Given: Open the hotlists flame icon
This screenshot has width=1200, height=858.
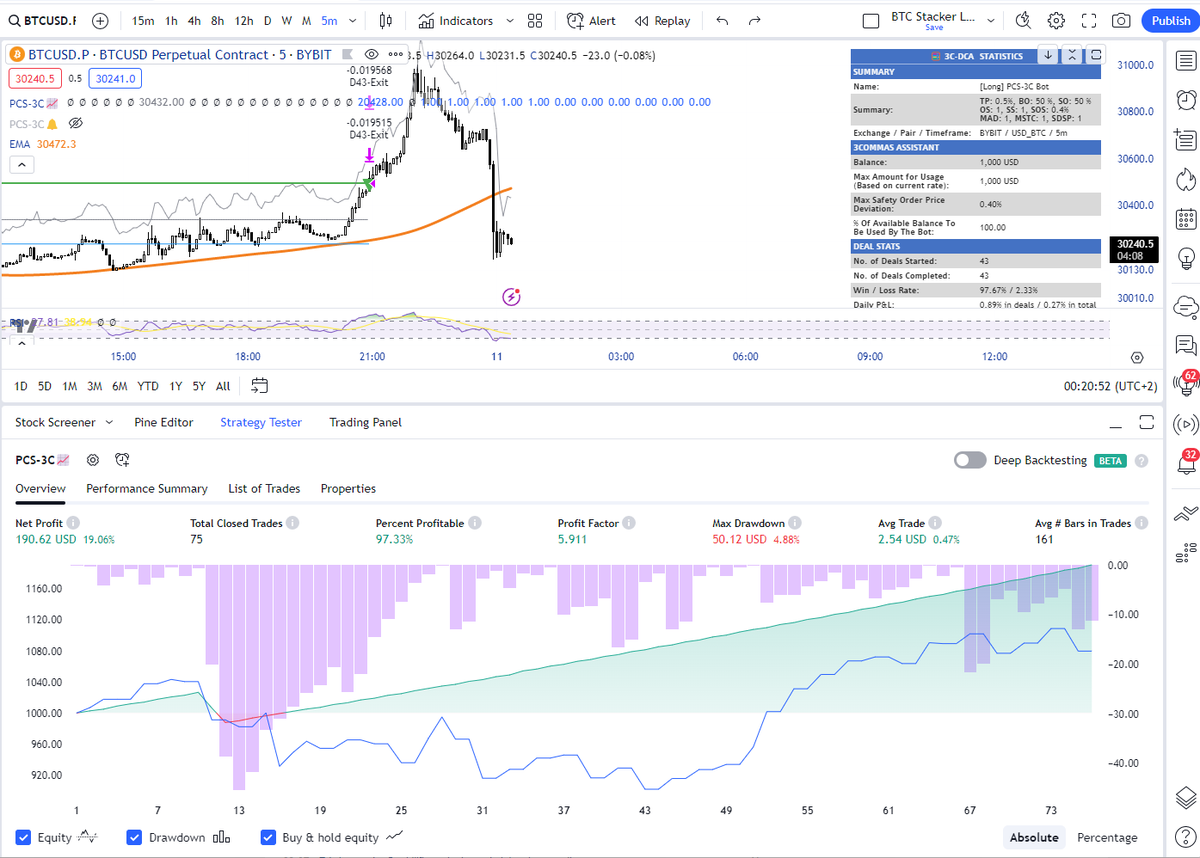Looking at the screenshot, I should [x=1186, y=179].
